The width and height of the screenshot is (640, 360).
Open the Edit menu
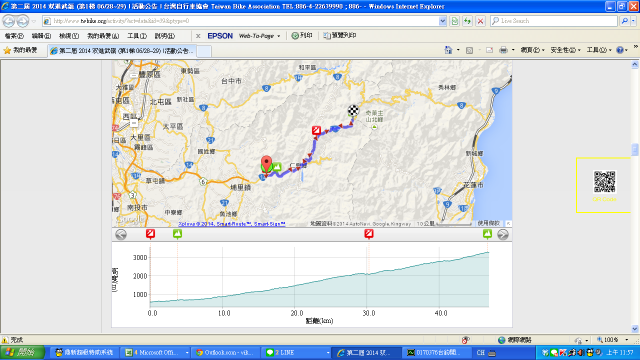[x=41, y=36]
